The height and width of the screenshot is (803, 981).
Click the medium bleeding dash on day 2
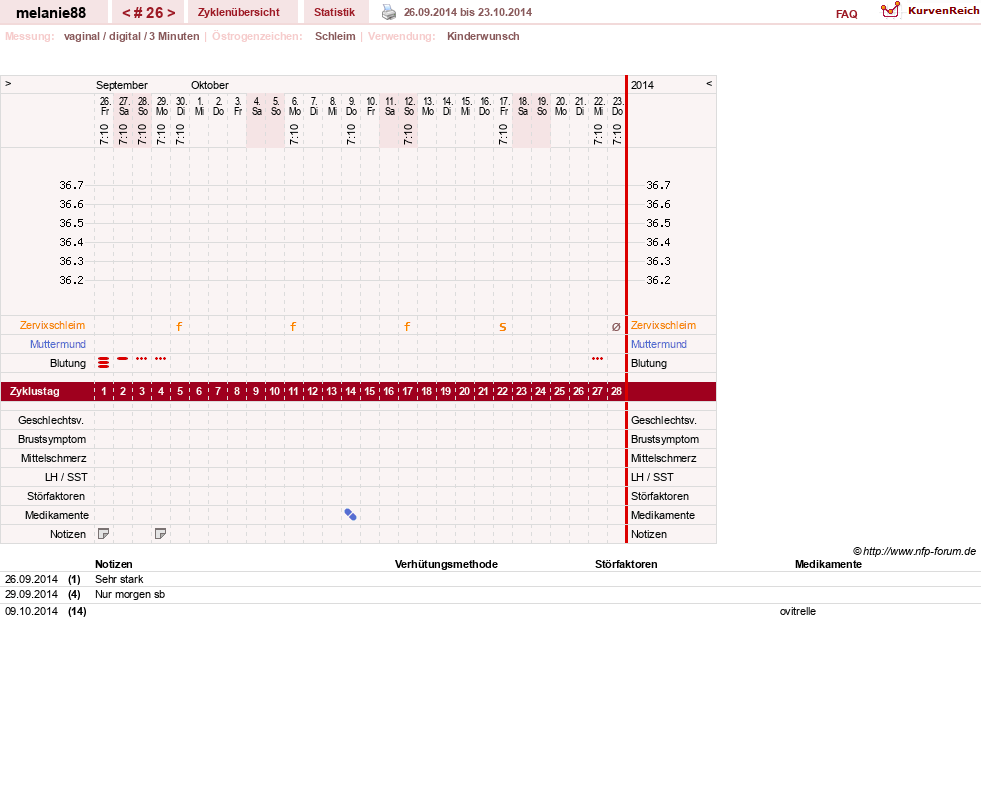[x=123, y=359]
